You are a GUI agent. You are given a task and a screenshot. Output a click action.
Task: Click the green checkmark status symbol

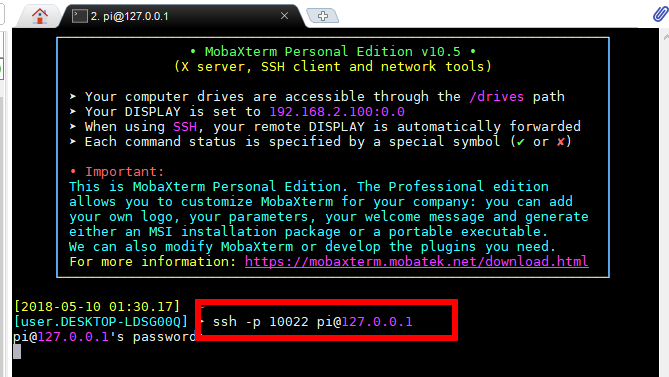coord(520,142)
